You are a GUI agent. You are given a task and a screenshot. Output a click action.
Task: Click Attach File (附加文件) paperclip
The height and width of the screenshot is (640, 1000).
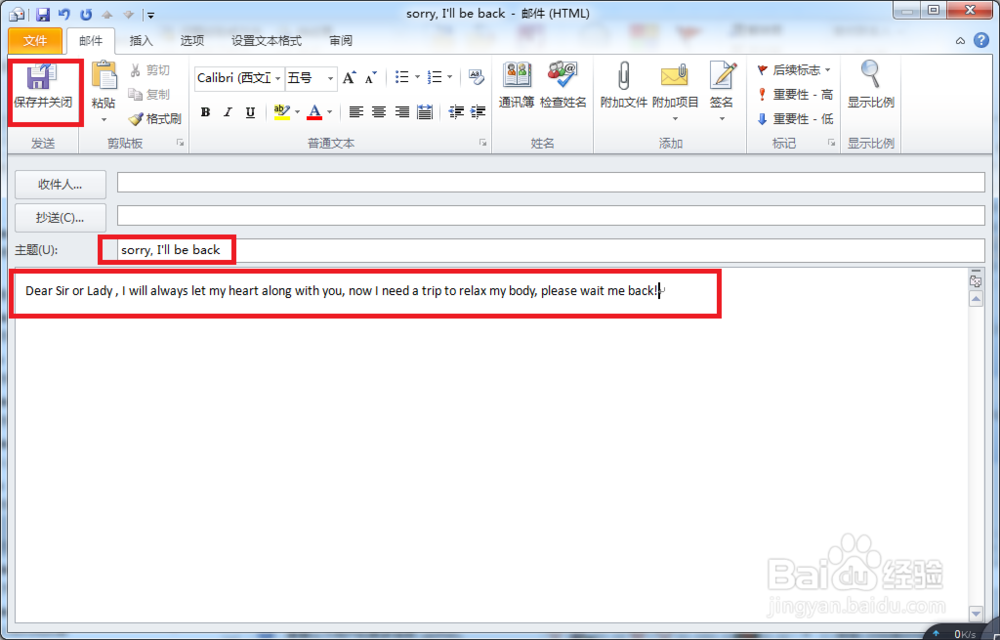(x=624, y=85)
